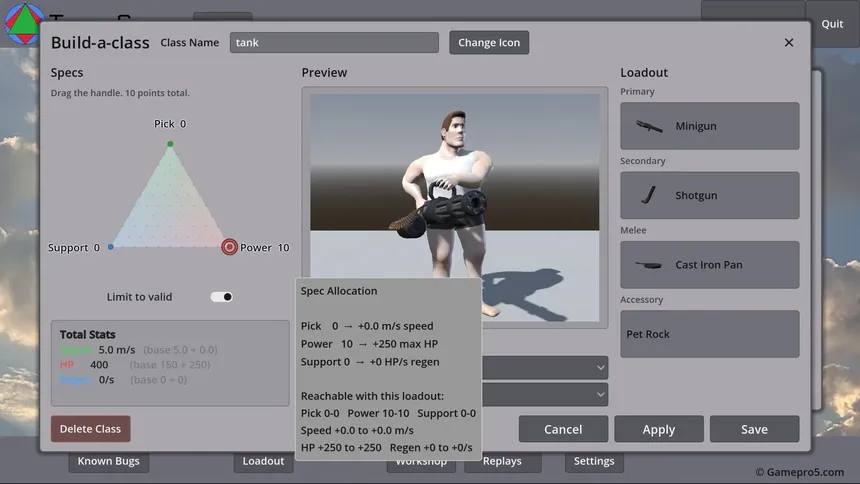Click the Cancel button
Screen dimensions: 860x484
[563, 429]
